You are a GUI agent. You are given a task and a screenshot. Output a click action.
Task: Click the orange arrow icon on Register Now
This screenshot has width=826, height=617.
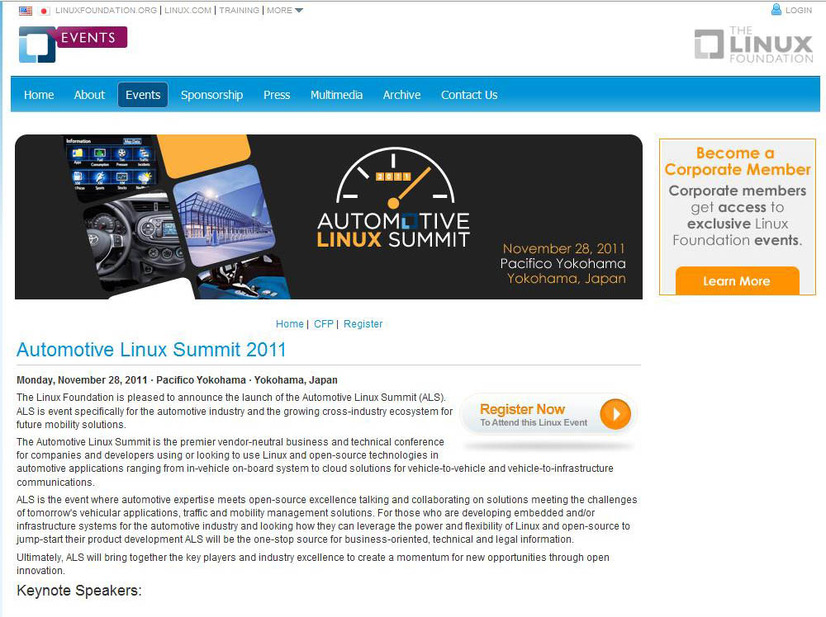pos(615,414)
